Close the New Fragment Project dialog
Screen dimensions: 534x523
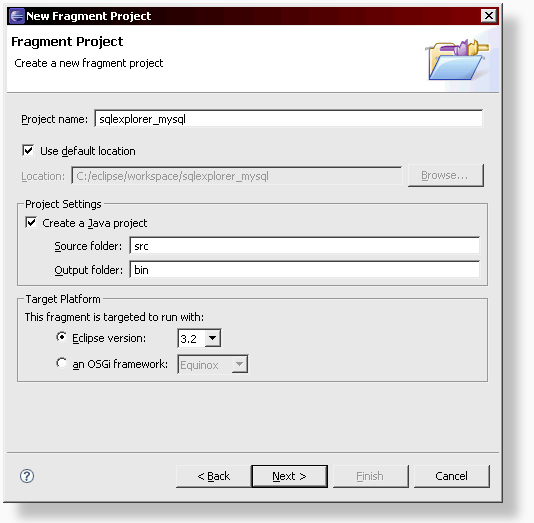click(x=489, y=16)
